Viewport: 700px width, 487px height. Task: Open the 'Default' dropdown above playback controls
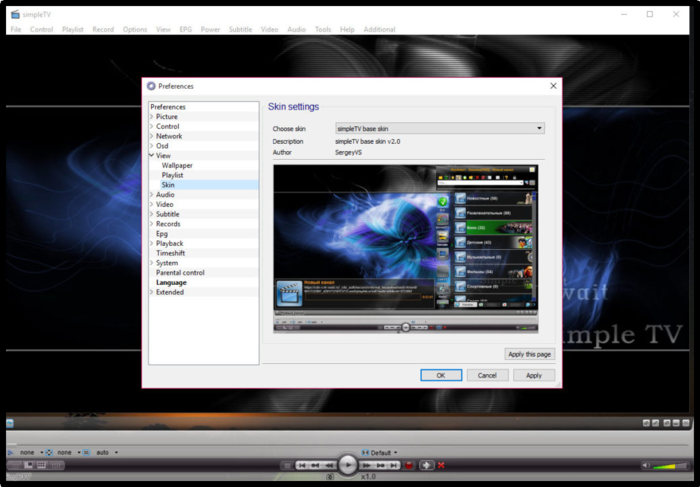point(384,453)
